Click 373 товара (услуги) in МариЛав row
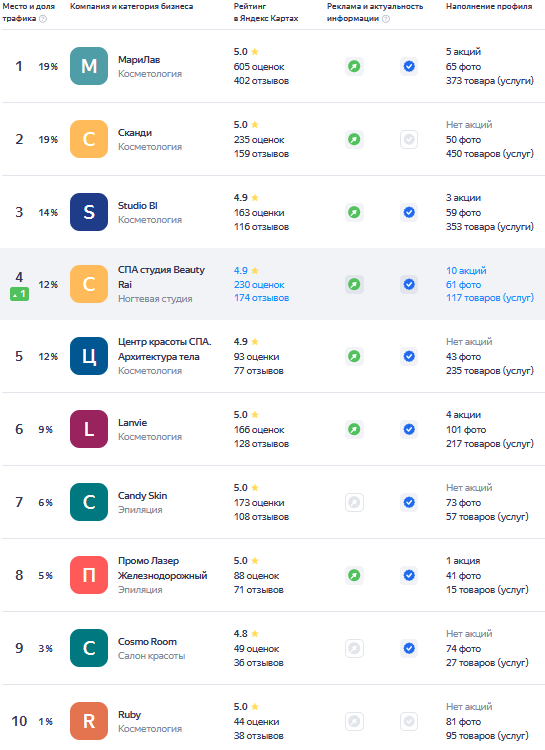Viewport: 545px width, 750px height. point(489,80)
